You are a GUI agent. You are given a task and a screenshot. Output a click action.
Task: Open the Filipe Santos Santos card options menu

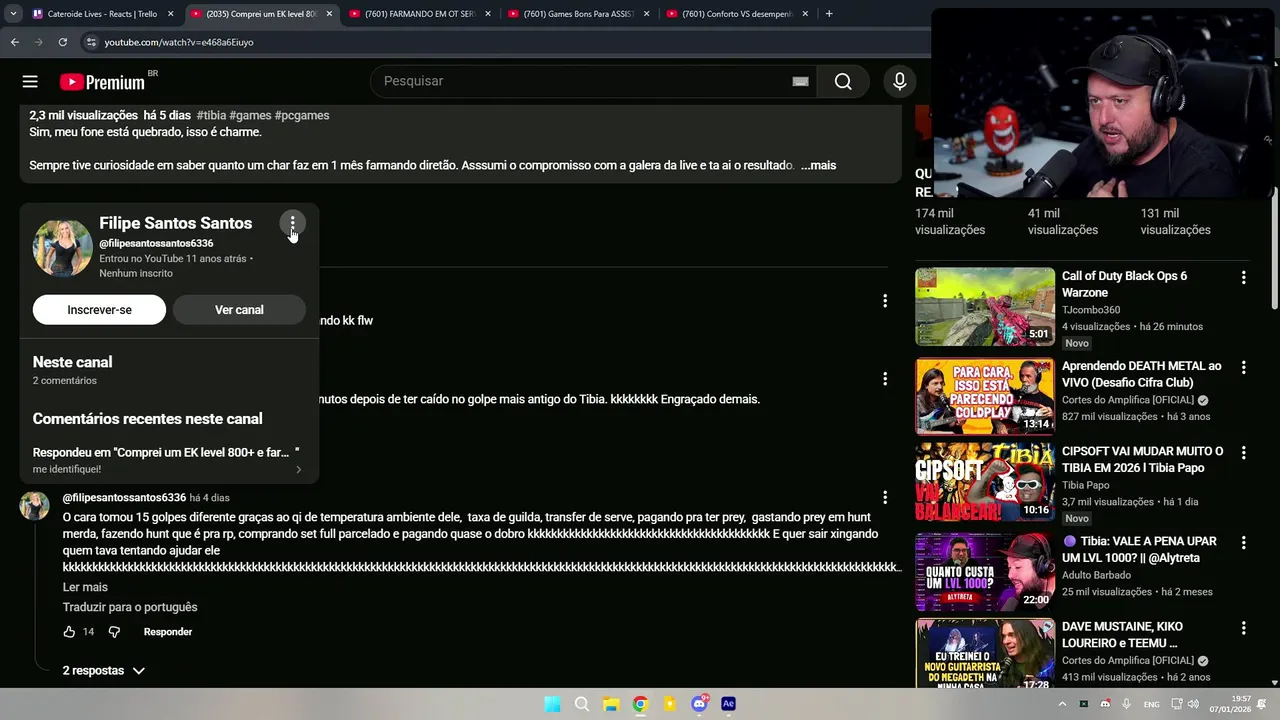292,223
